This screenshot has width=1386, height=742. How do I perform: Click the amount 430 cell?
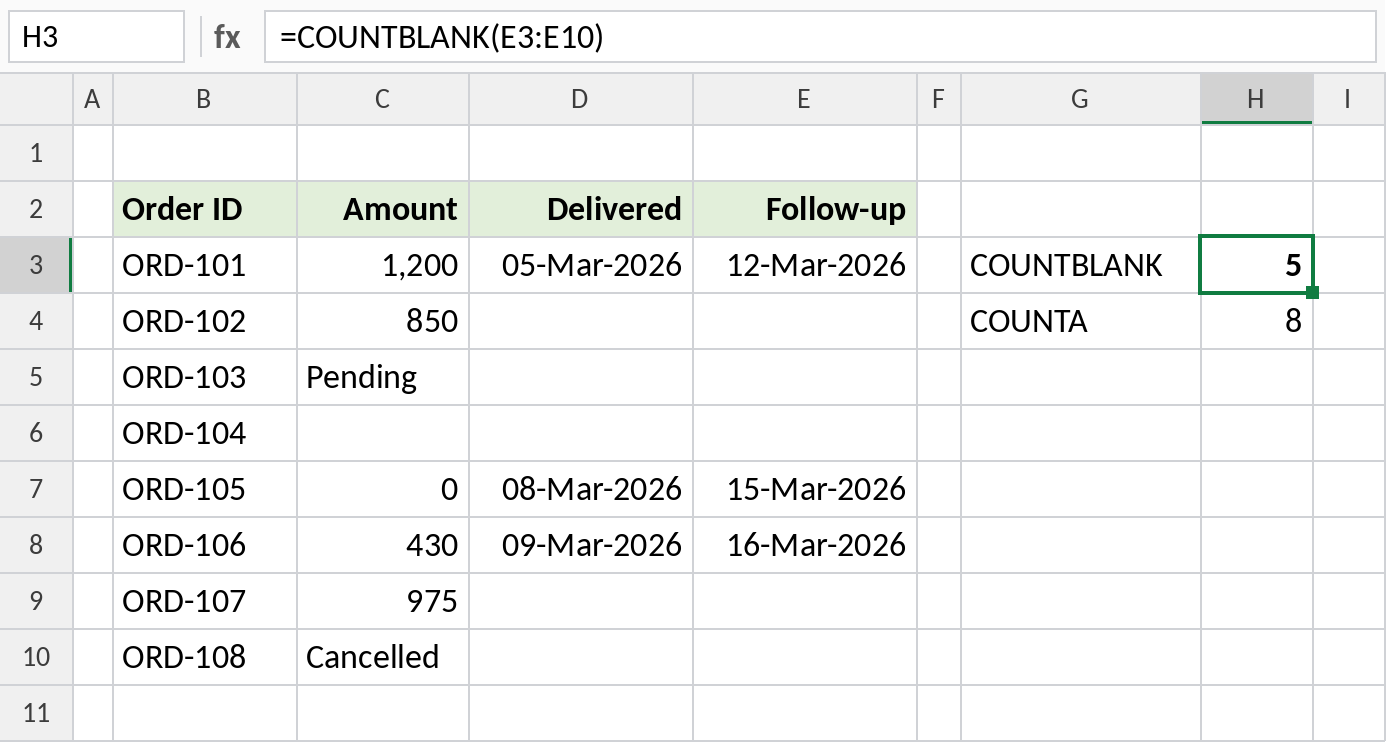coord(383,545)
